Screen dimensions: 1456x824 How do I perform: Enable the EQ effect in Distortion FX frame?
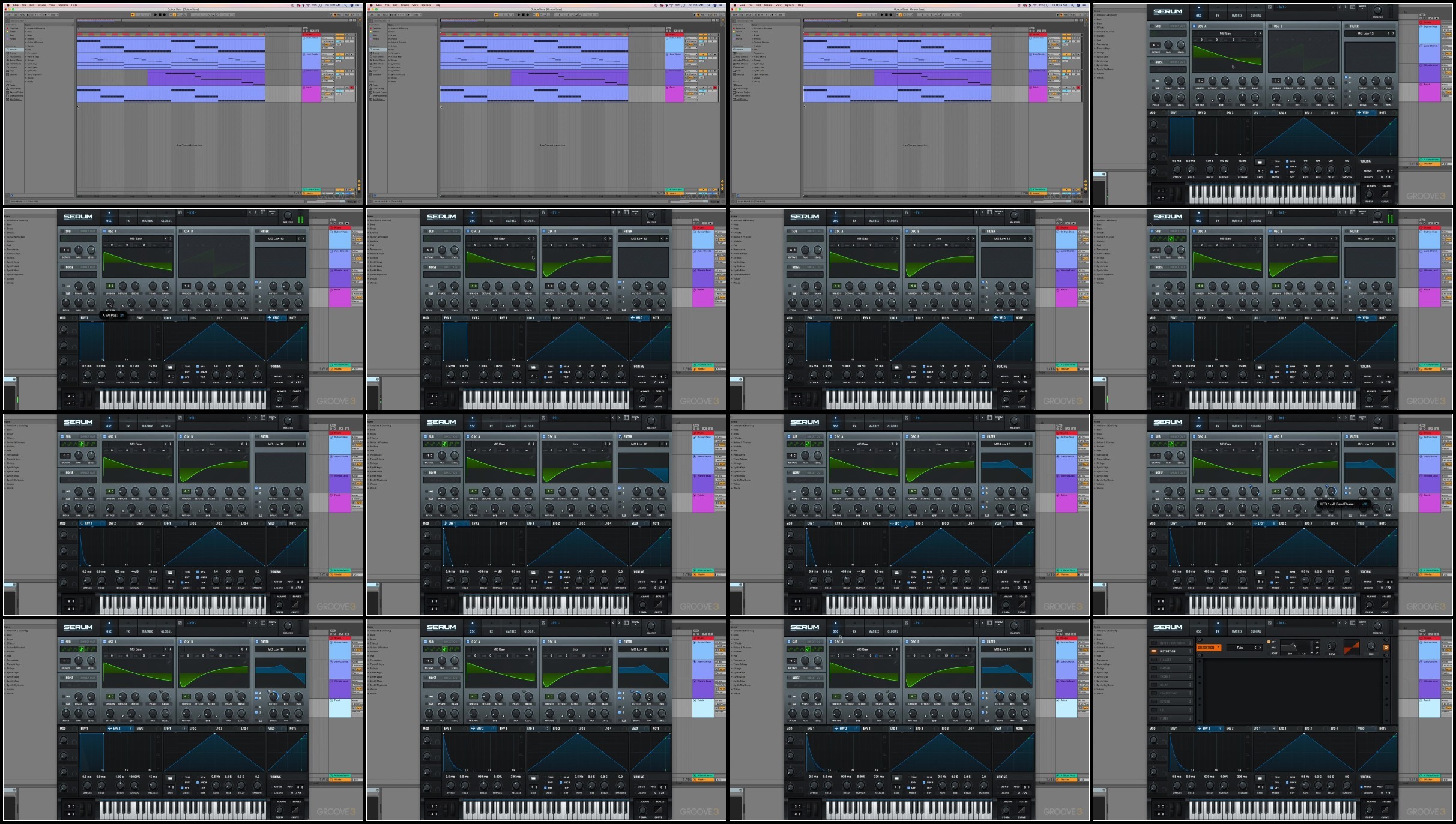coord(1154,710)
